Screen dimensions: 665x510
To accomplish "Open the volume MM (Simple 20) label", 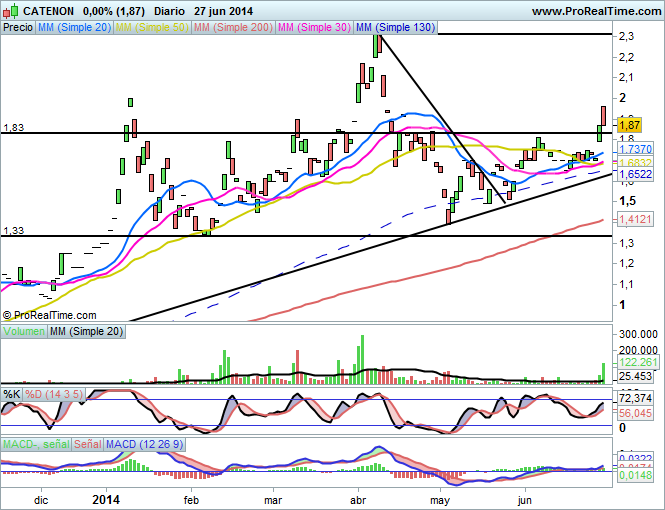I will (87, 331).
